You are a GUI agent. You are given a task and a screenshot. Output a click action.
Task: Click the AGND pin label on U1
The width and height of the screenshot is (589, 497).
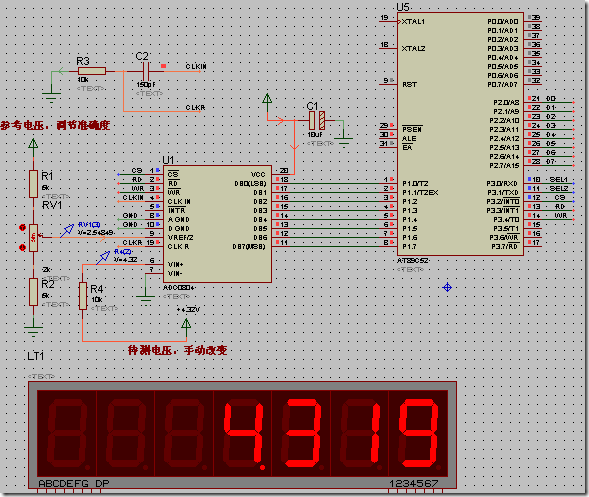[178, 220]
